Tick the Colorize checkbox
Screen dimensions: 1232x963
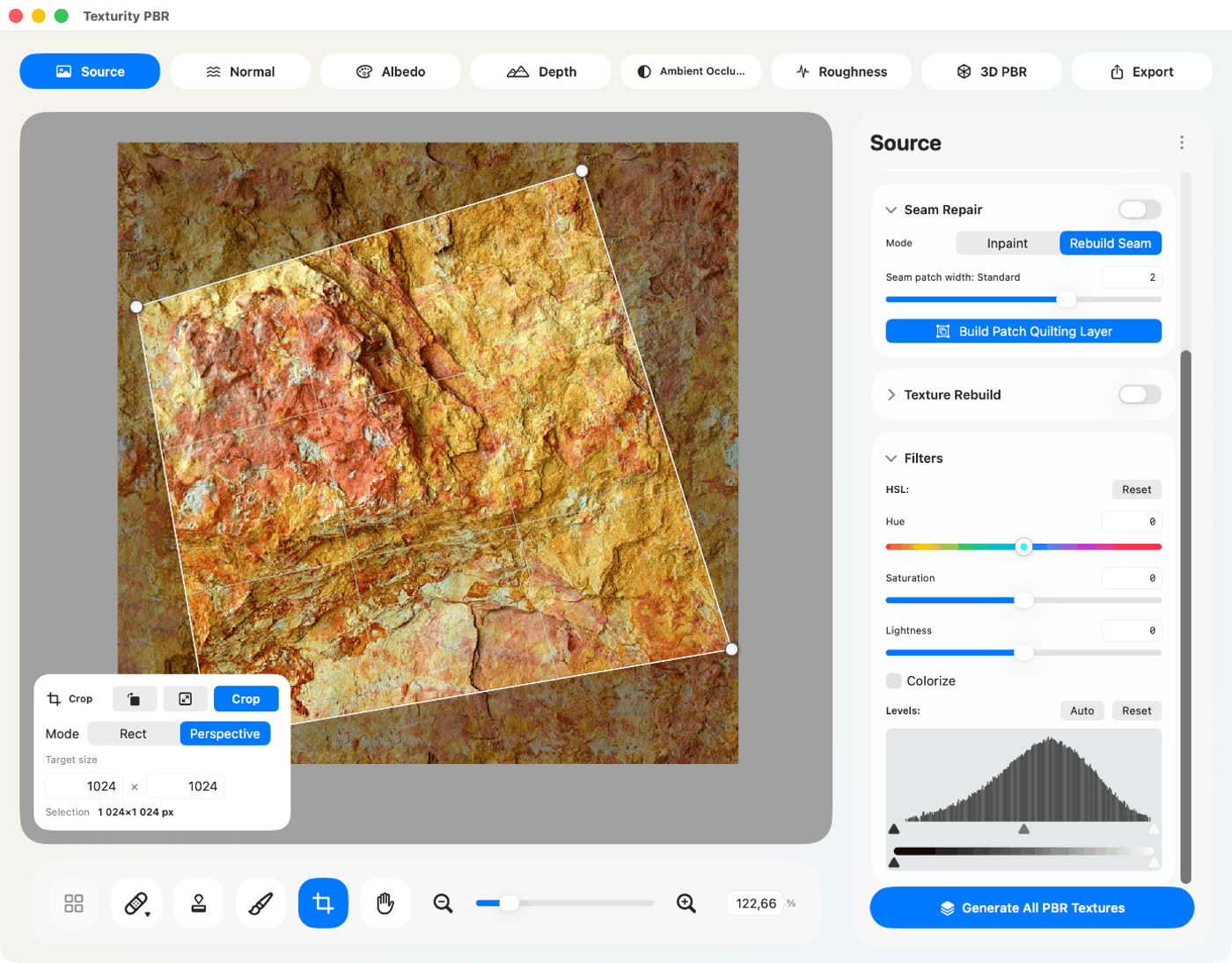tap(894, 680)
